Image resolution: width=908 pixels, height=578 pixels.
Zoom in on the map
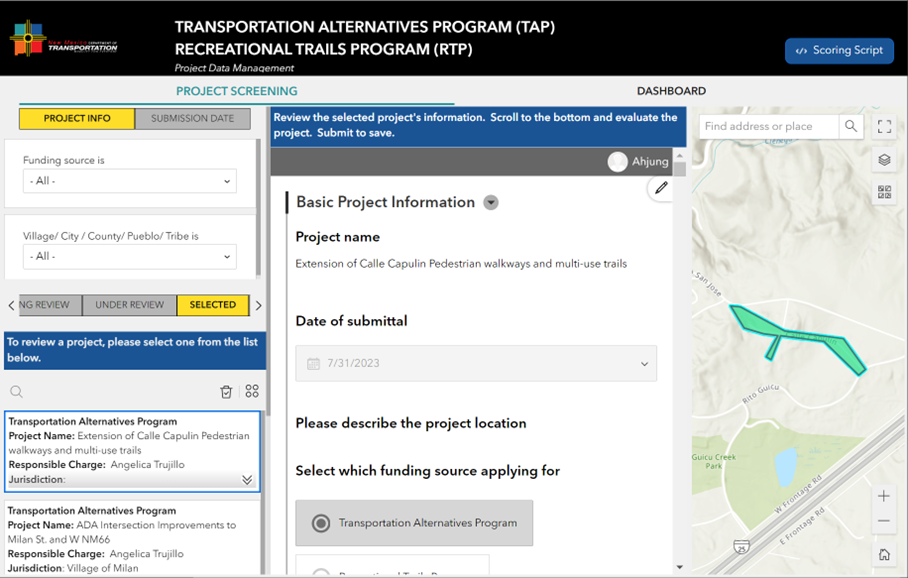click(x=884, y=497)
